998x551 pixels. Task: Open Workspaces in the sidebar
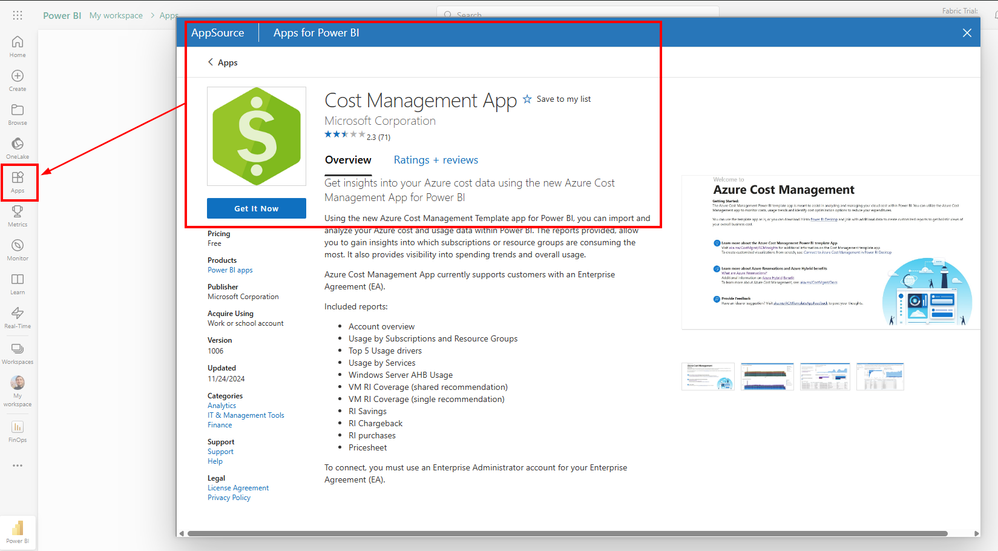tap(17, 353)
